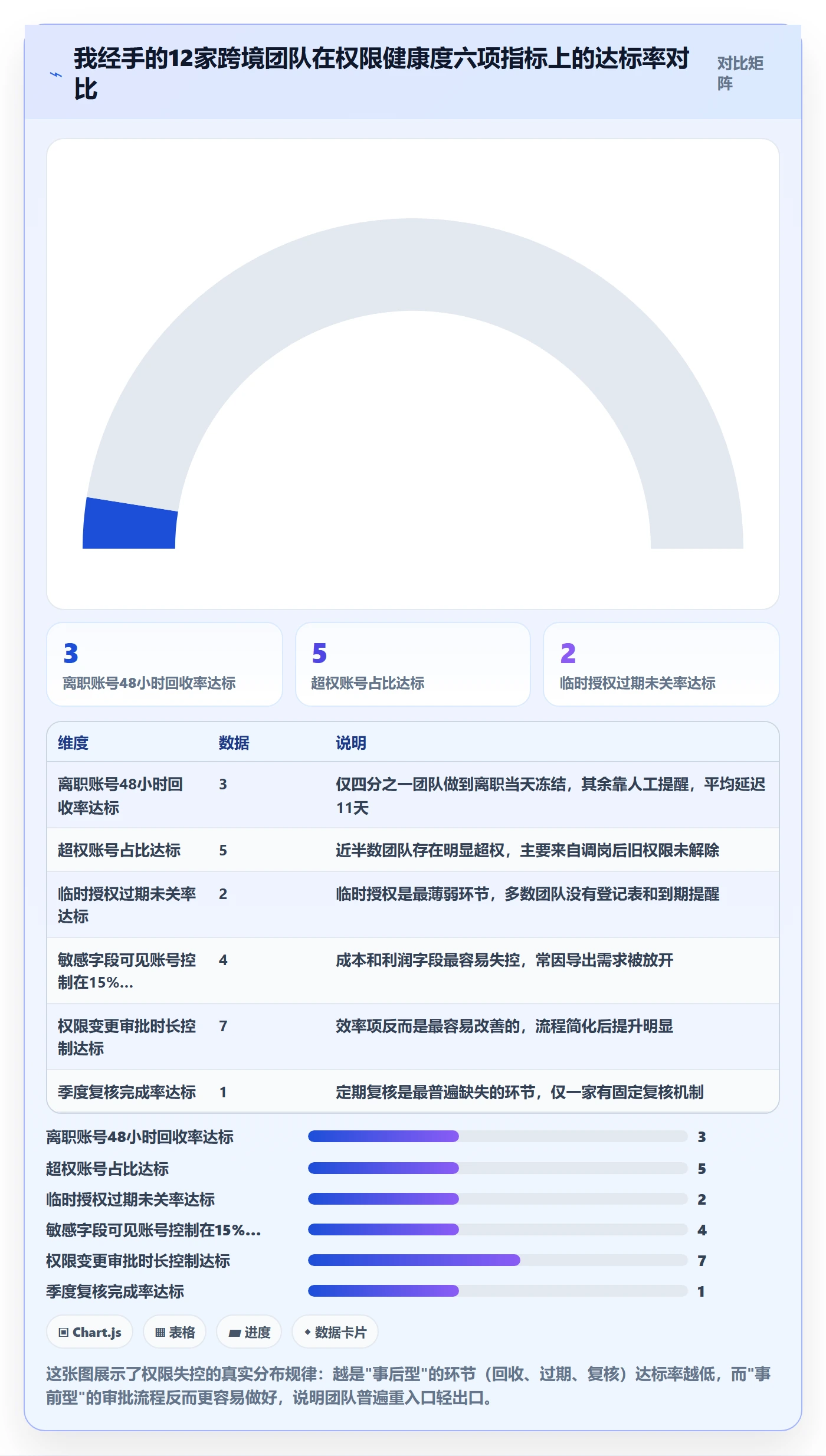
Task: Click progress bar for 临时授权过期未关率达标
Action: (x=497, y=1199)
